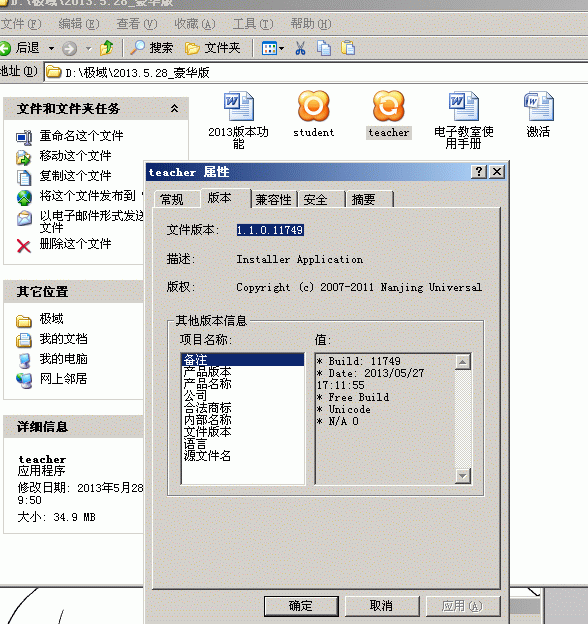The height and width of the screenshot is (624, 588).
Task: Select the 激活 Word document
Action: click(538, 115)
